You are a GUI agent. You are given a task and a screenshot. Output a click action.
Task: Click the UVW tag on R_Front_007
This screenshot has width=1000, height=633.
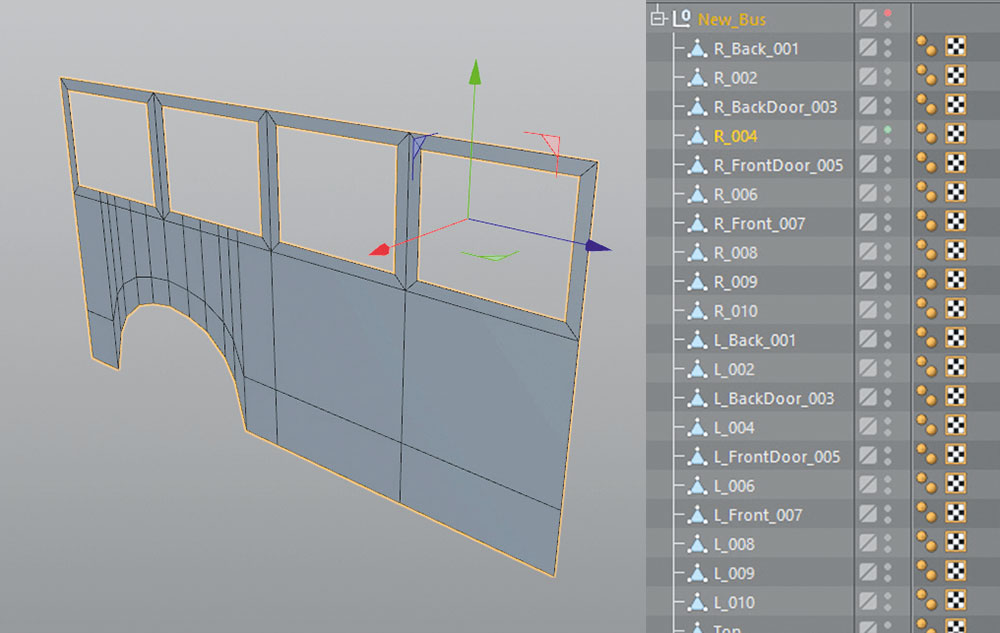click(x=955, y=222)
